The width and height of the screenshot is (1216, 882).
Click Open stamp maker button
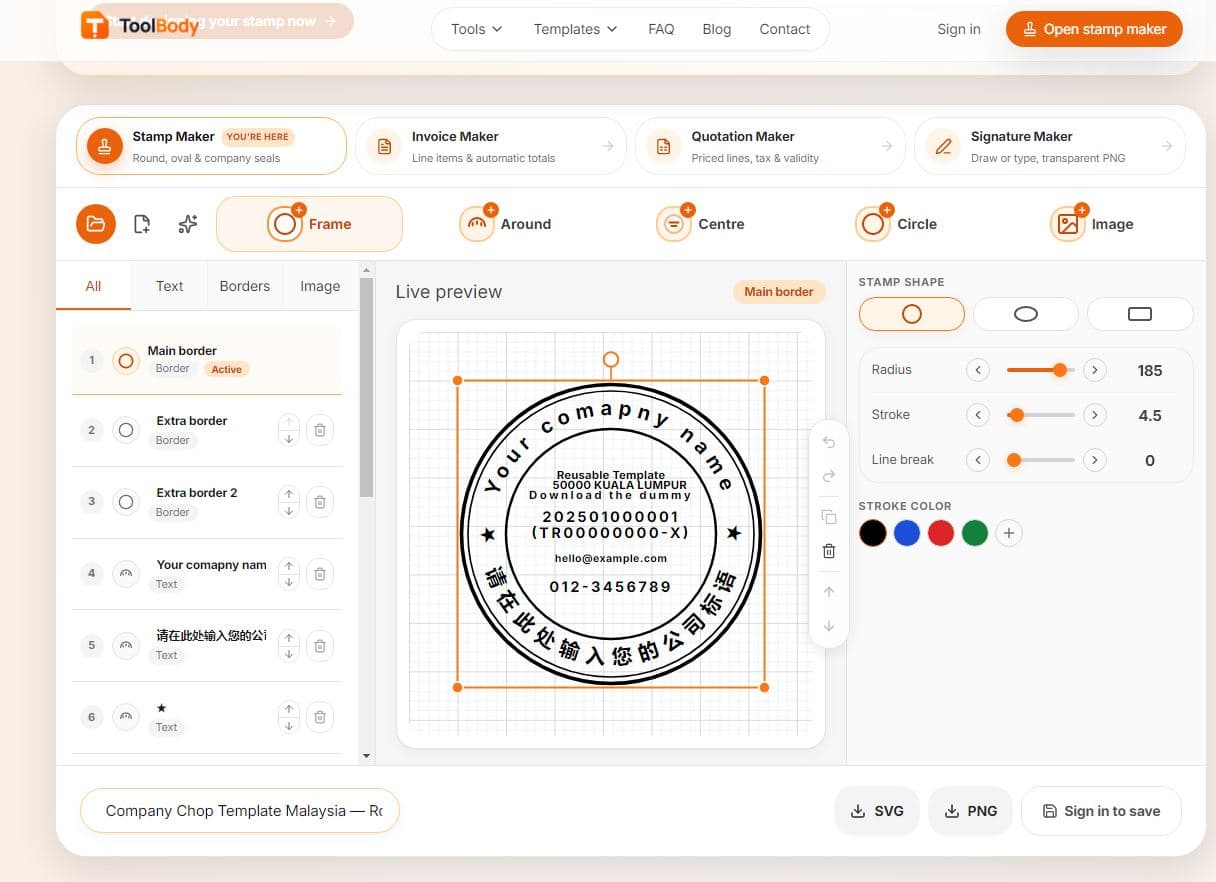1094,29
